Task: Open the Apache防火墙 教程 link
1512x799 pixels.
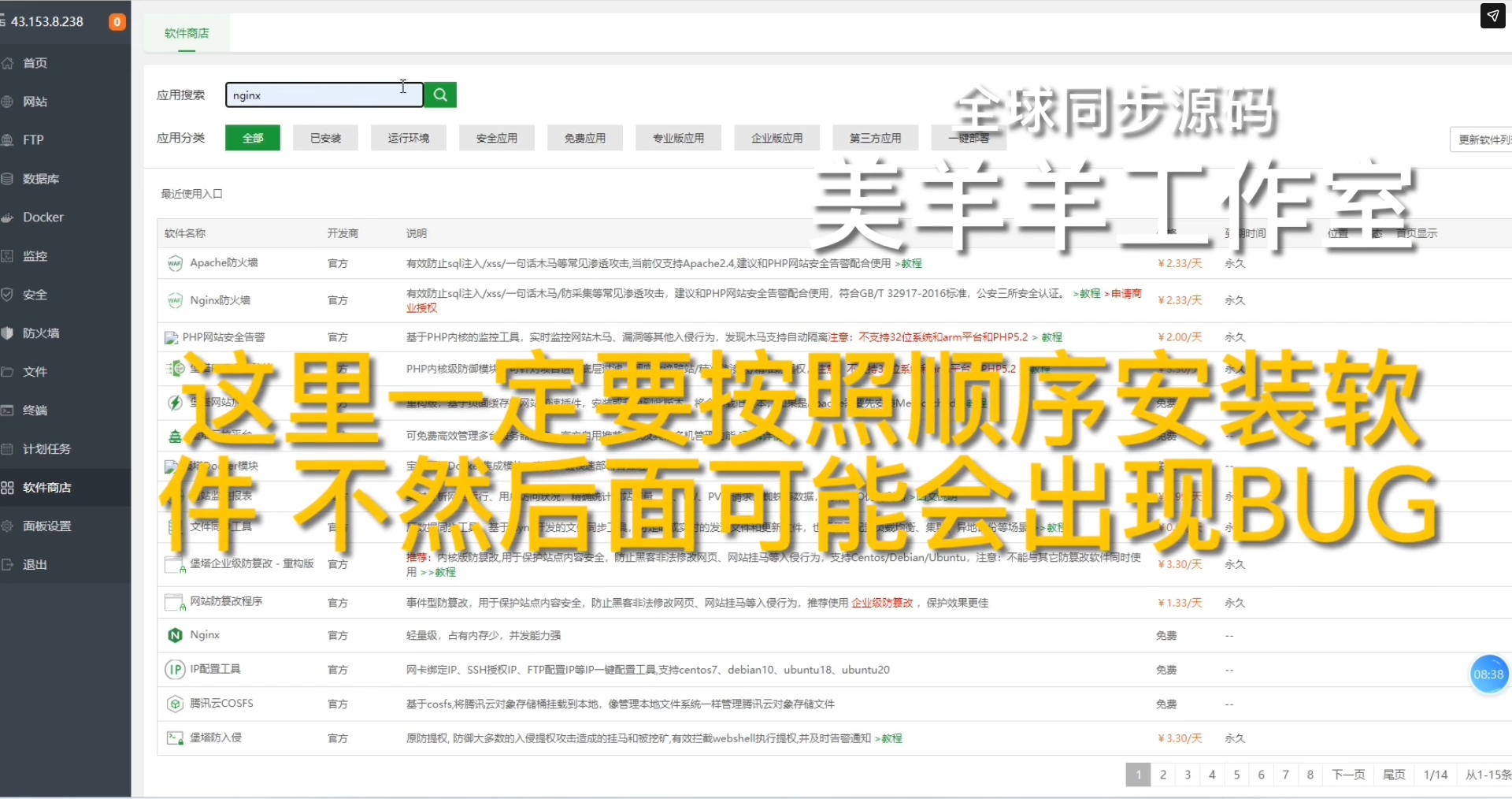Action: (x=912, y=264)
